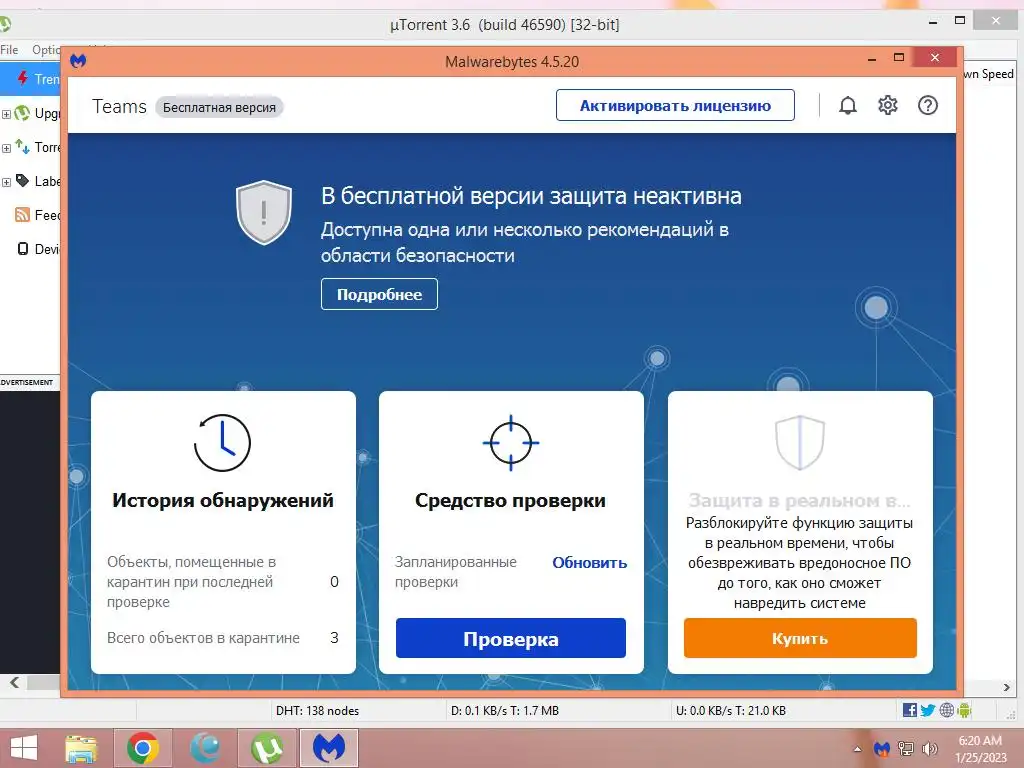
Task: Click DHT 138 nodes status text
Action: pyautogui.click(x=317, y=711)
